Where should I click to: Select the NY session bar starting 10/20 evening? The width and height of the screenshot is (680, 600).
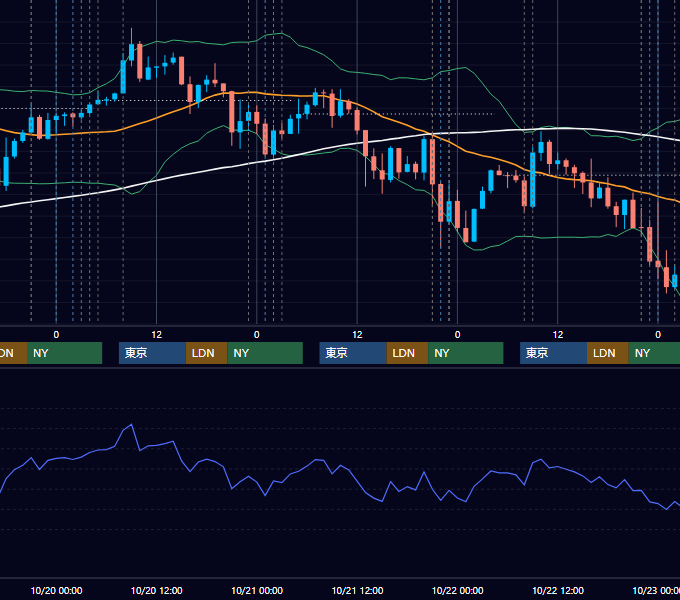point(265,353)
